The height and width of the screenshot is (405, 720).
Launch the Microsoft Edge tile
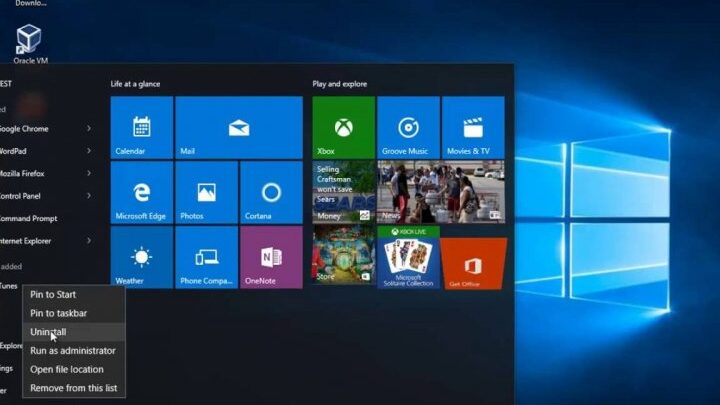tap(142, 192)
